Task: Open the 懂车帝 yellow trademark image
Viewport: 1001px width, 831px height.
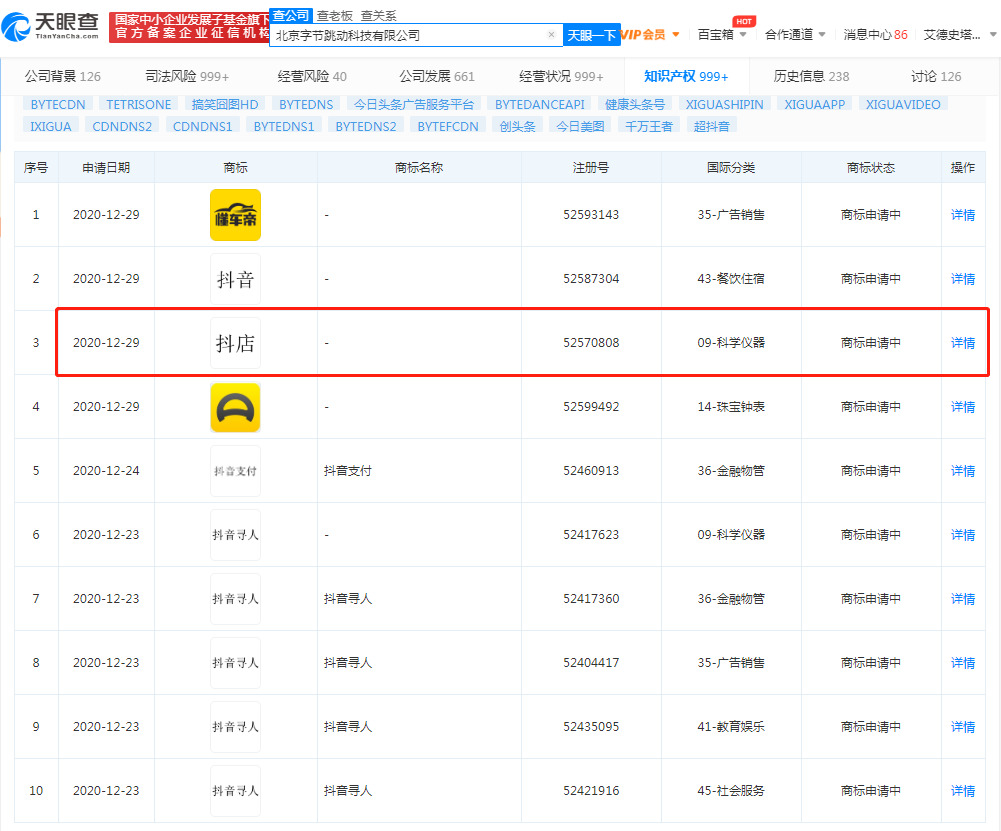Action: pyautogui.click(x=236, y=215)
